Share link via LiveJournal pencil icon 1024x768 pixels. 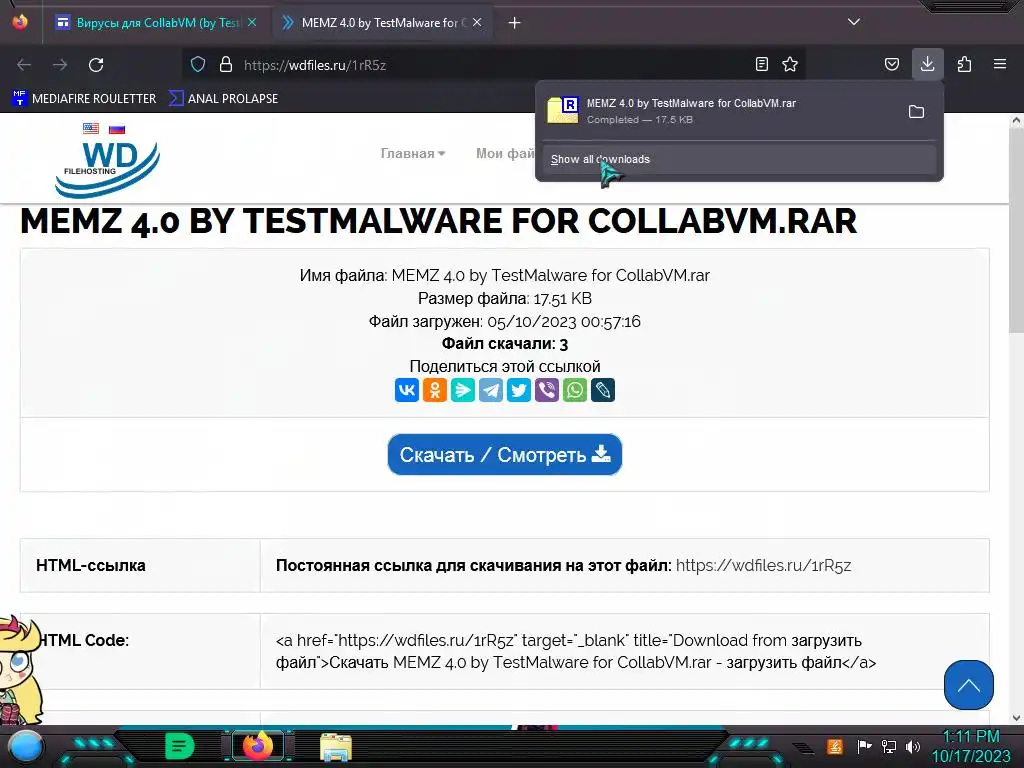coord(603,390)
